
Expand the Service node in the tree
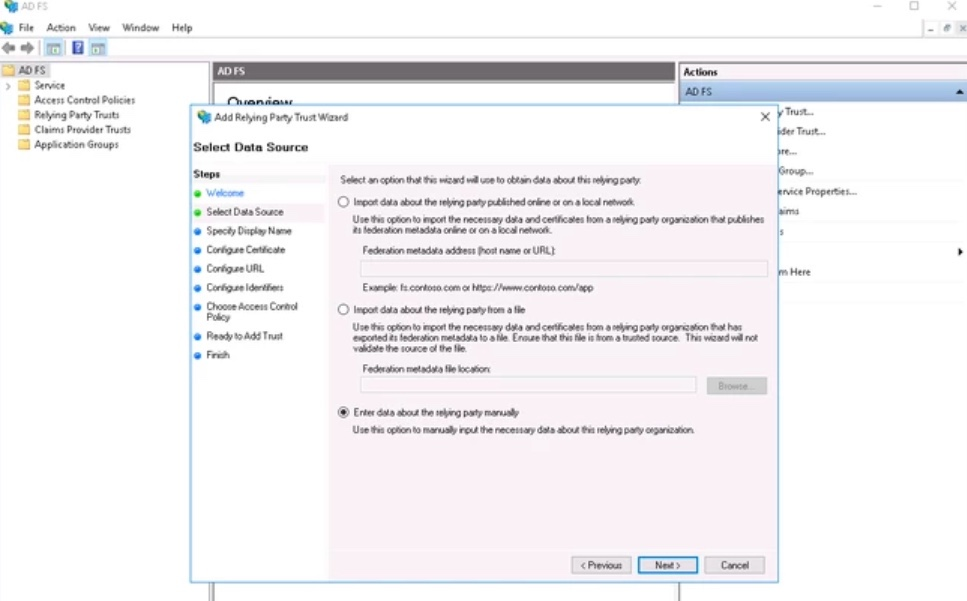(x=8, y=86)
